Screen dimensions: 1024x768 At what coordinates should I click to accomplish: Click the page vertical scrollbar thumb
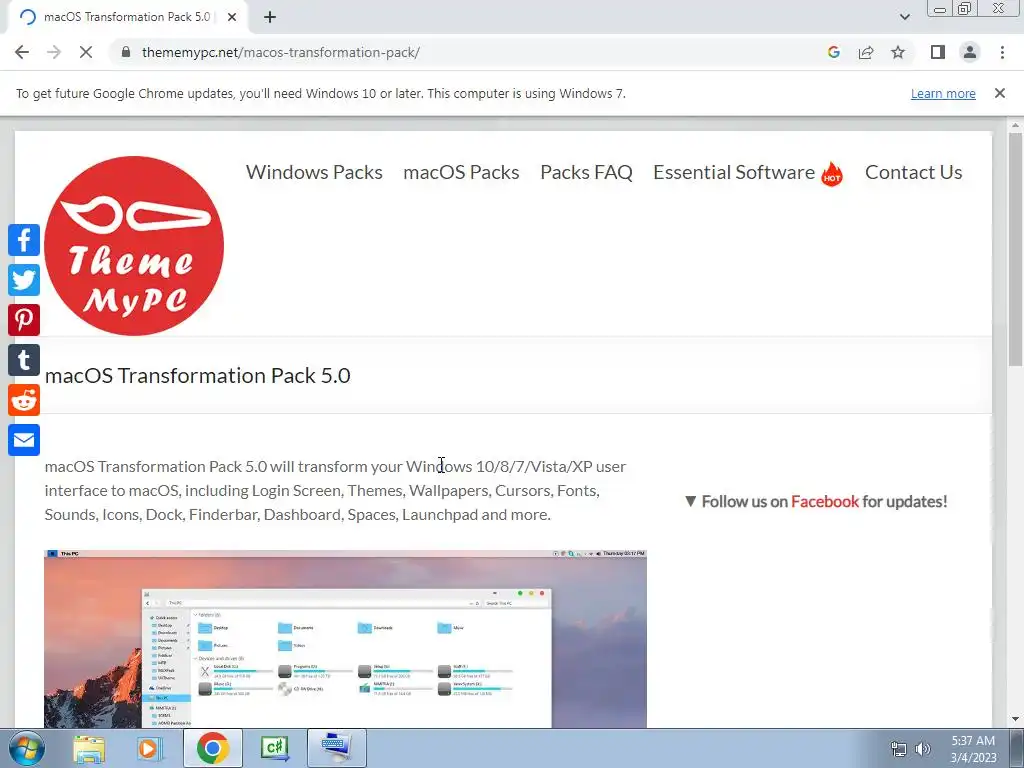coord(1016,249)
